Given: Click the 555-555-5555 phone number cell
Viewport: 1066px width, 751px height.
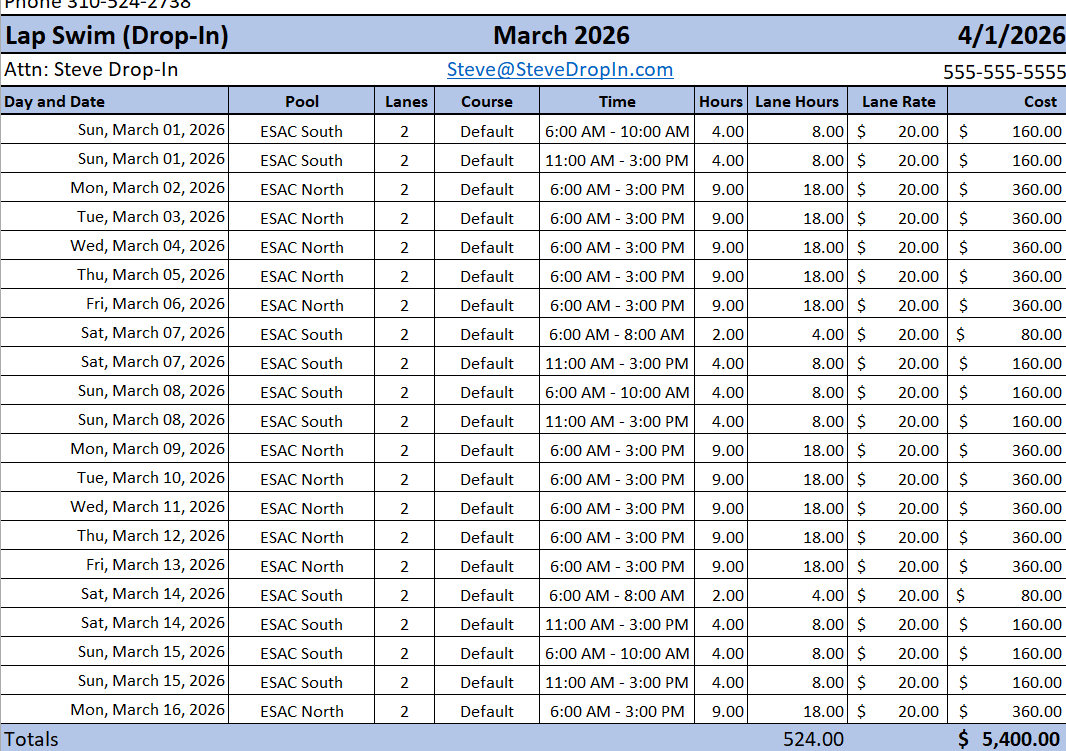Looking at the screenshot, I should click(1003, 70).
